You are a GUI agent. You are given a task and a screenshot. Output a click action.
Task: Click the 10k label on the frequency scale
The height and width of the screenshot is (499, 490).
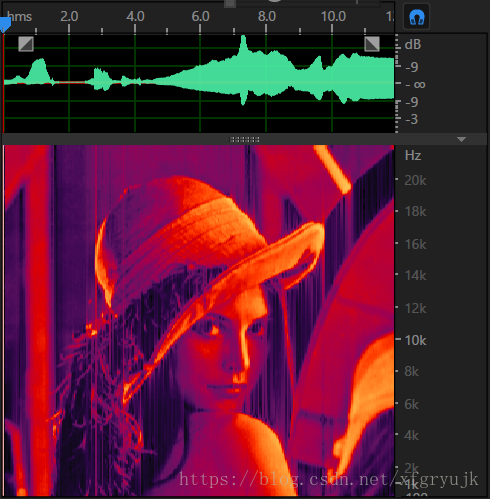coord(415,340)
